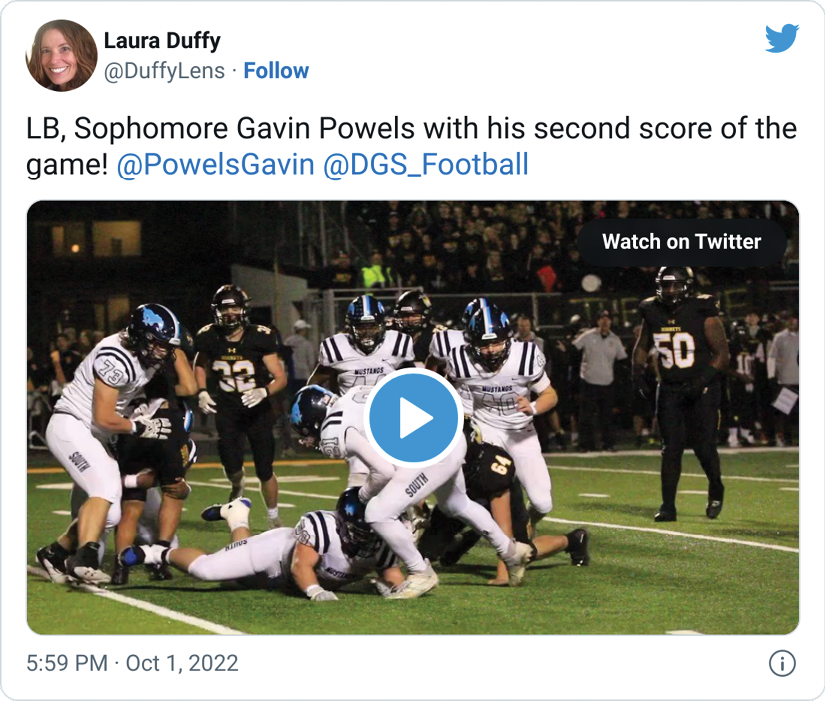The image size is (825, 708).
Task: Open the Laura Duffy display name
Action: coord(162,41)
